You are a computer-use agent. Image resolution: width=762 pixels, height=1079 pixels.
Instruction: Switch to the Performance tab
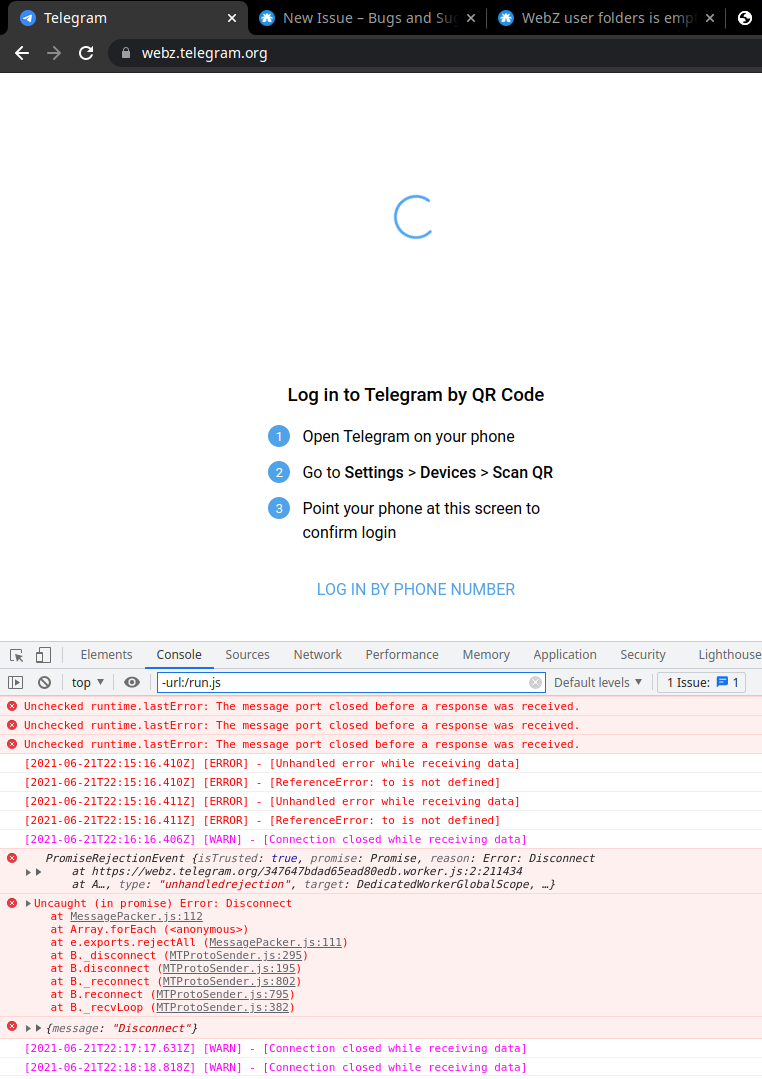click(402, 654)
